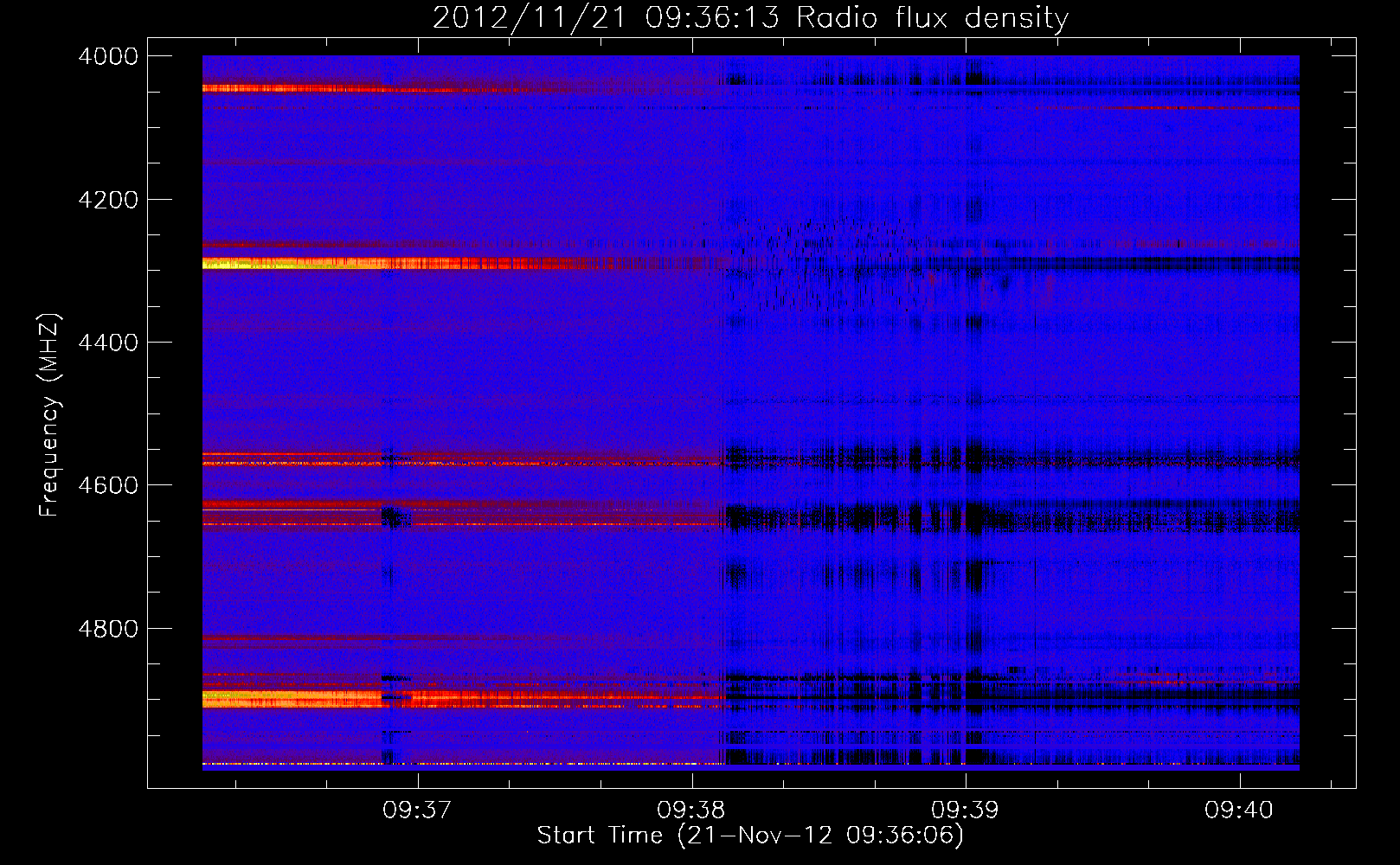Click the 09:37 time tick label
Viewport: 1400px width, 865px height.
click(418, 810)
